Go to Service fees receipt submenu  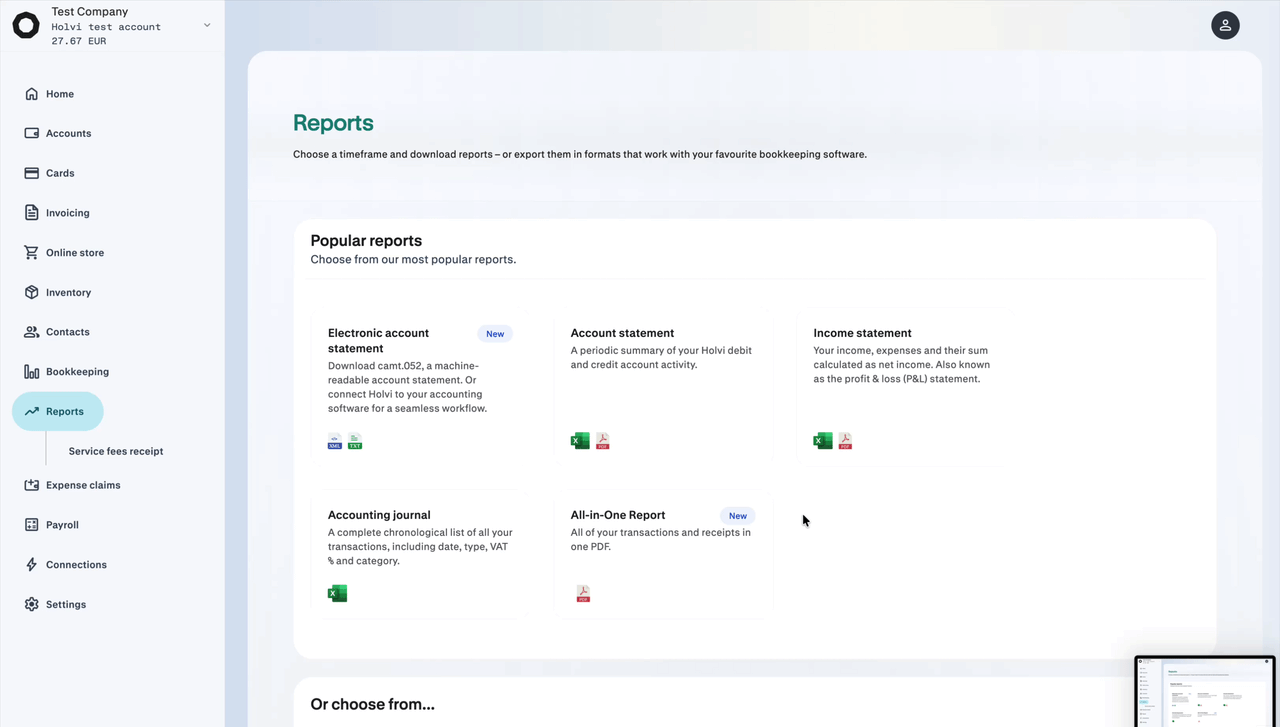coord(116,451)
